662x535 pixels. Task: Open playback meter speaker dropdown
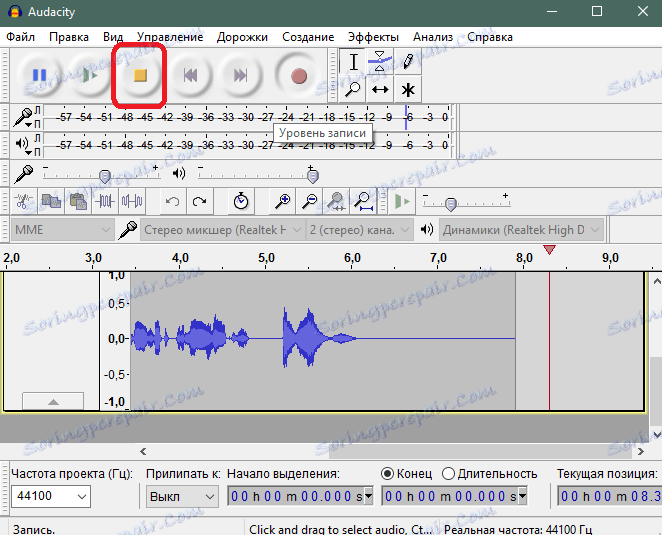[x=23, y=145]
